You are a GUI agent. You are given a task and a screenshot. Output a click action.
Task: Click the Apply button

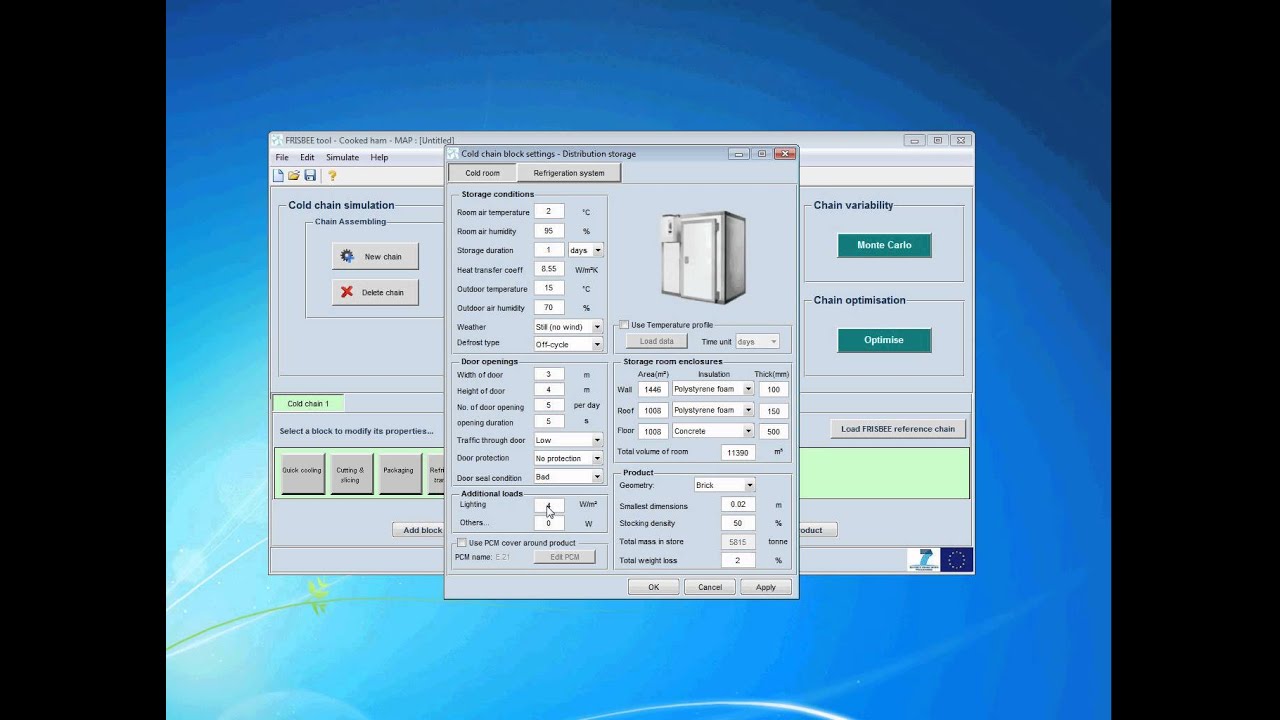pyautogui.click(x=766, y=587)
